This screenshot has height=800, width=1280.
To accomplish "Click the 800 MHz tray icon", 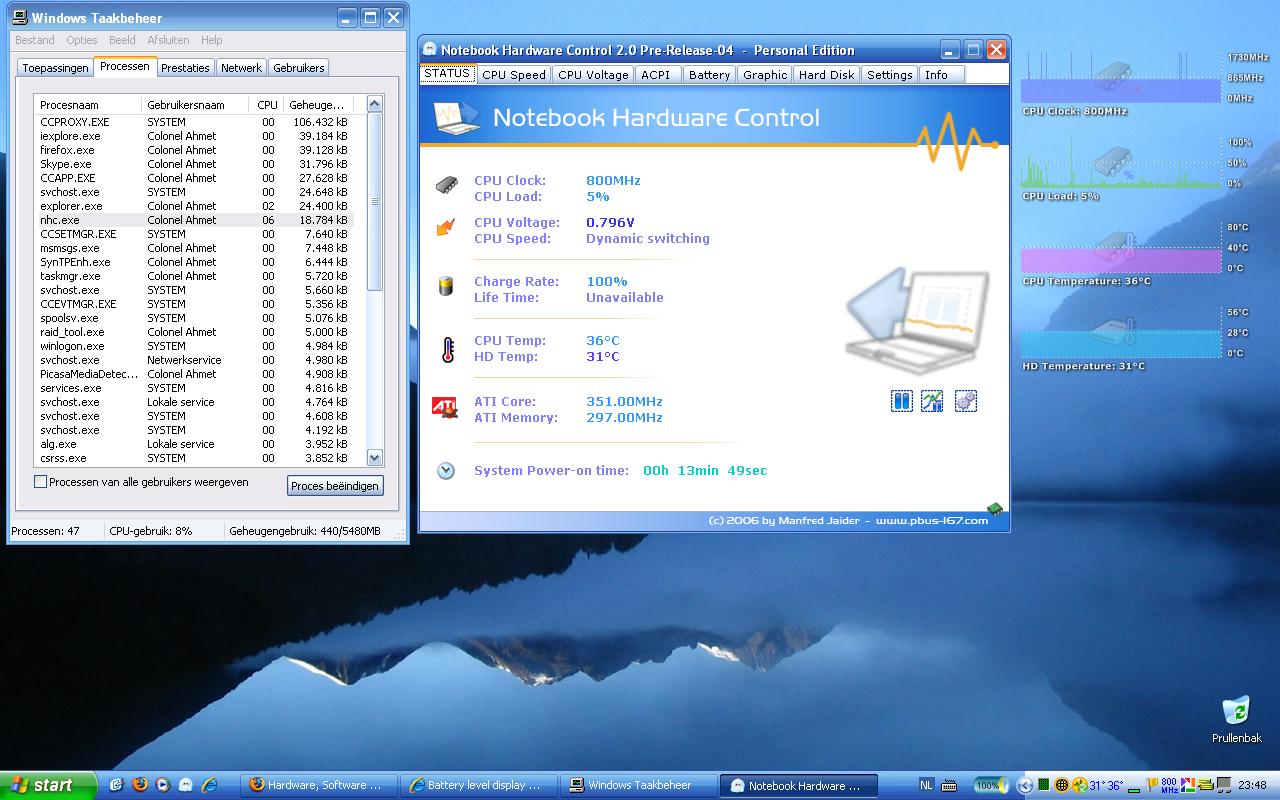I will (x=1169, y=785).
